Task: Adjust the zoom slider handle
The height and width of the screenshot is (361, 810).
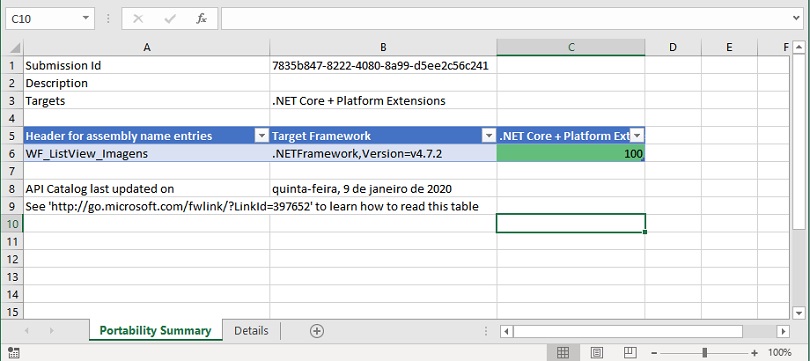Action: point(705,353)
